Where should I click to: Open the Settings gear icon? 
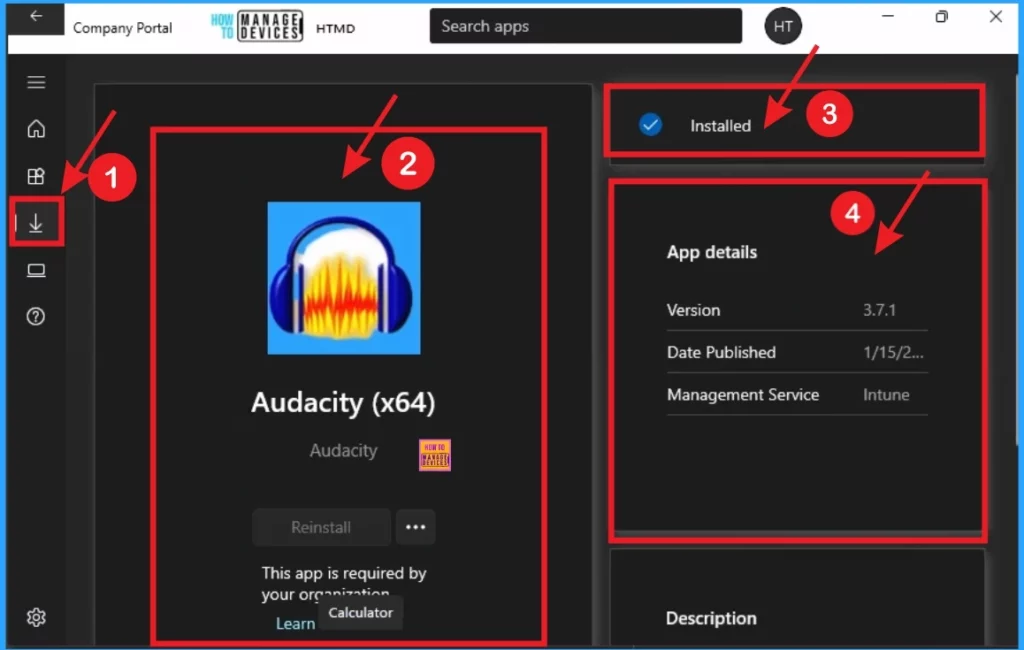[x=36, y=617]
